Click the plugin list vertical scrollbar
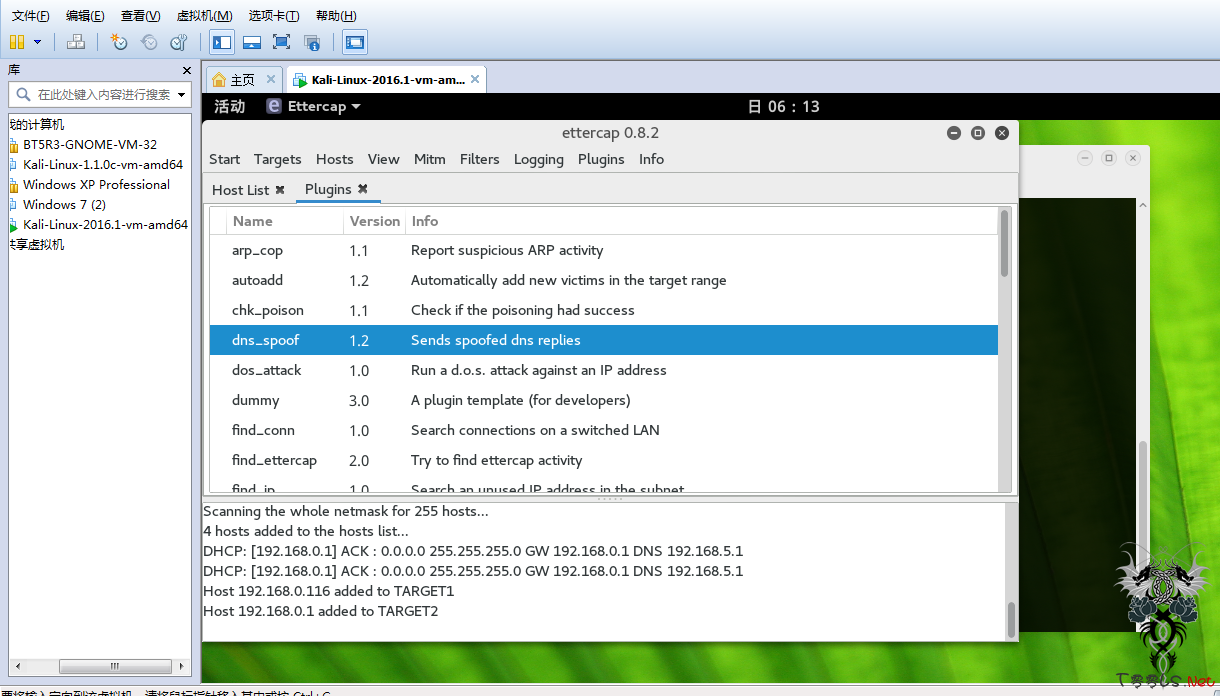 [x=1004, y=245]
